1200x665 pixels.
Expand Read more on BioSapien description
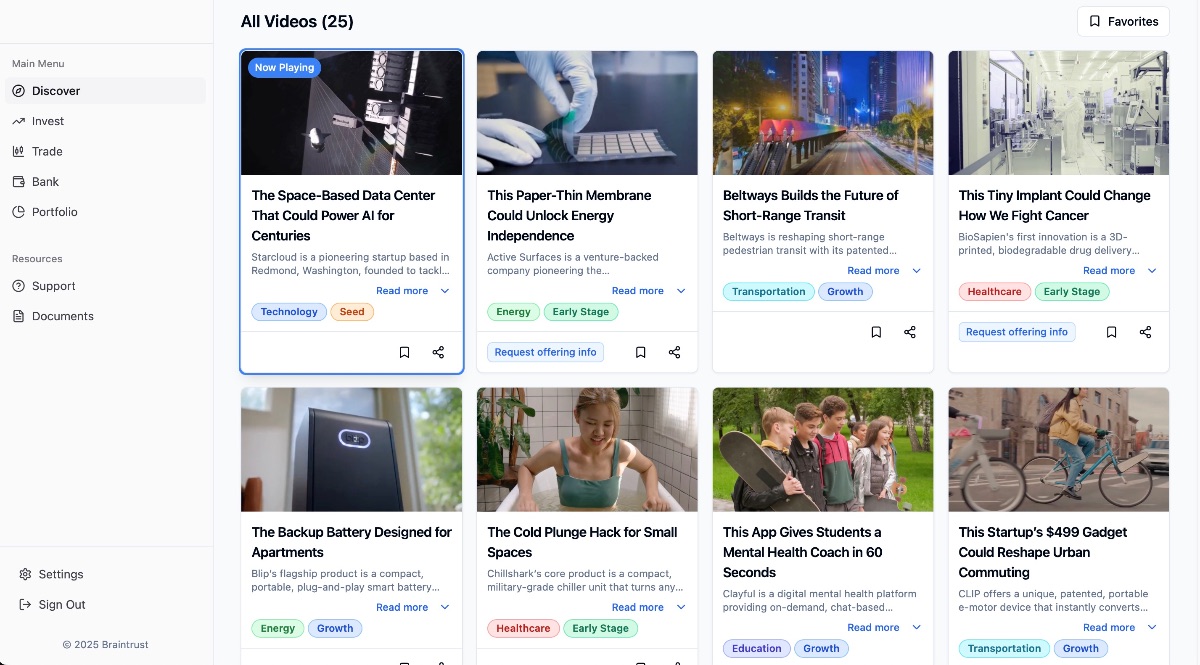pyautogui.click(x=1119, y=271)
